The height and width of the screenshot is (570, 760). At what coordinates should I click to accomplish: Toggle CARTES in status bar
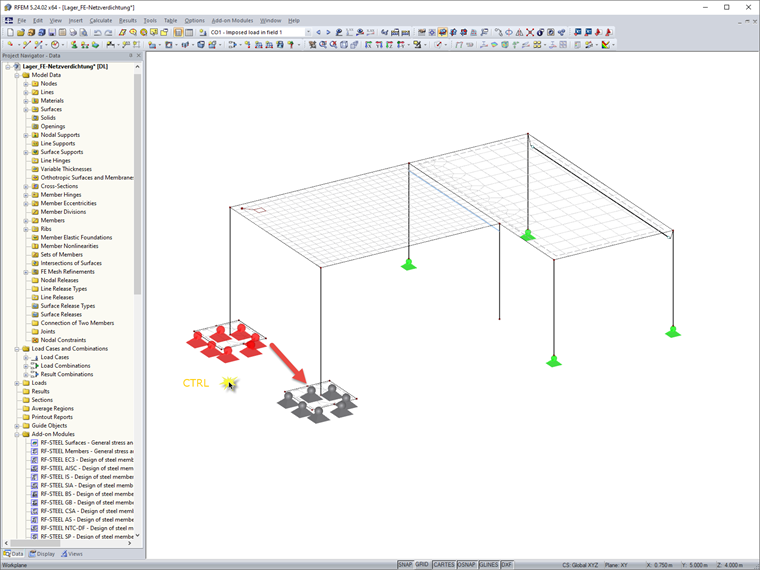(443, 565)
